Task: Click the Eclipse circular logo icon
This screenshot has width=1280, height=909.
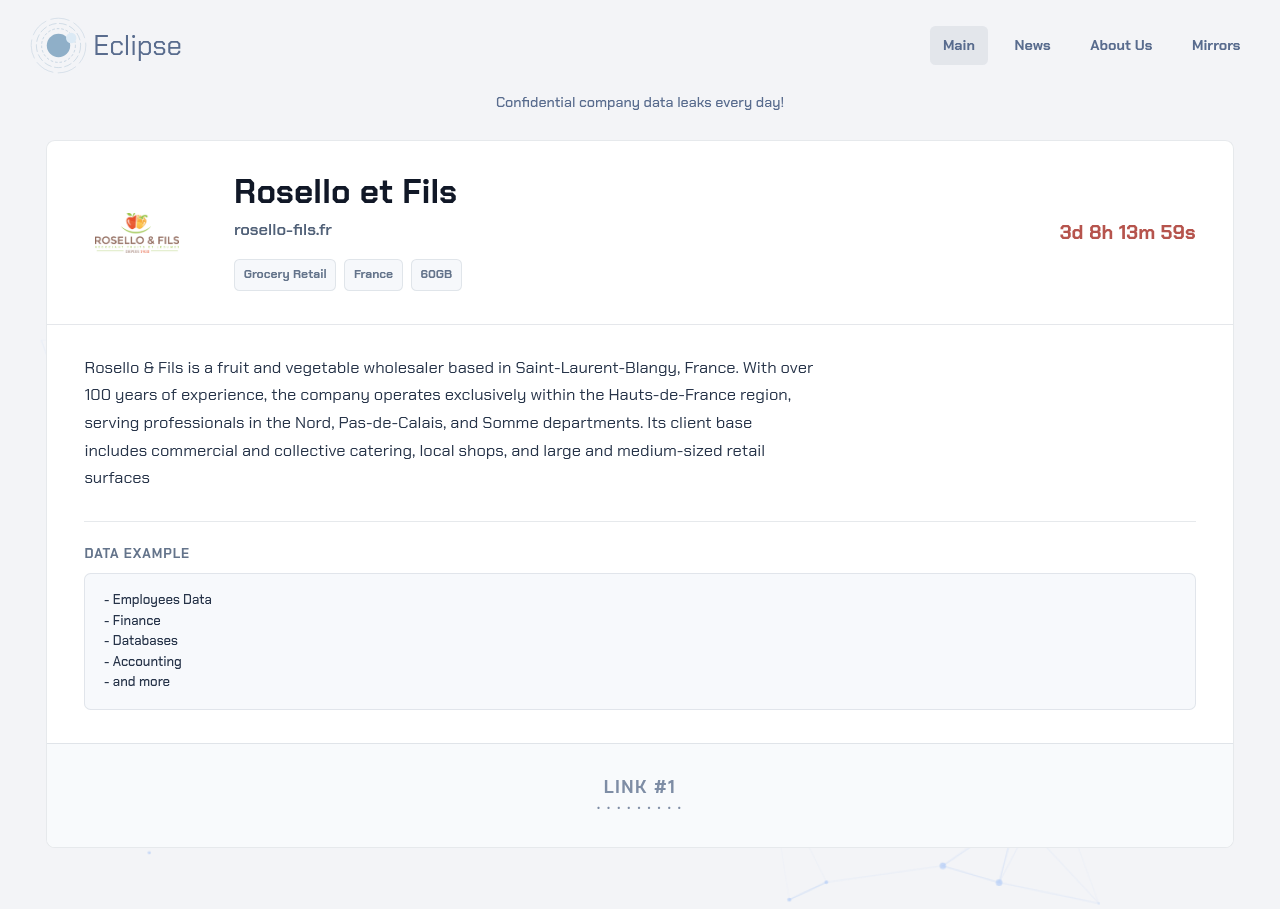Action: click(x=58, y=45)
